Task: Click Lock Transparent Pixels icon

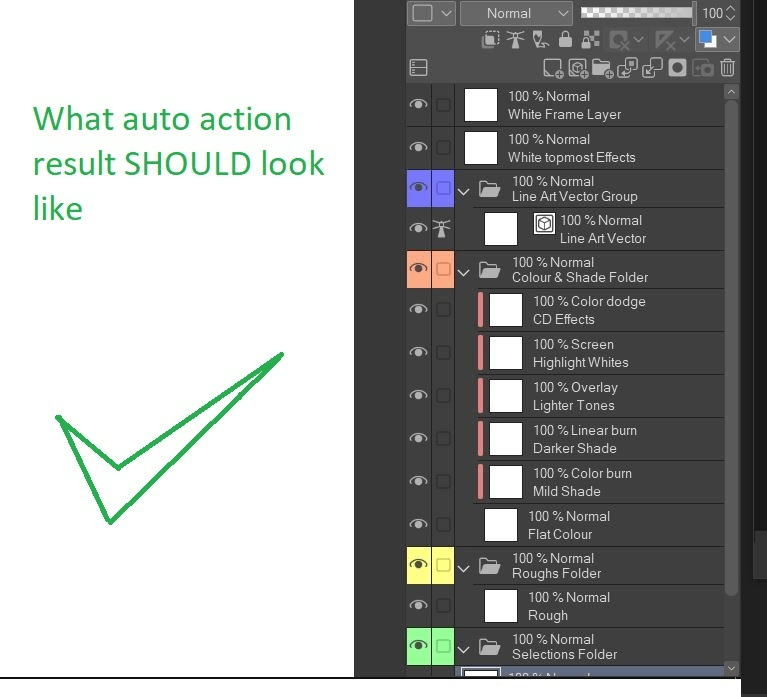Action: coord(590,40)
